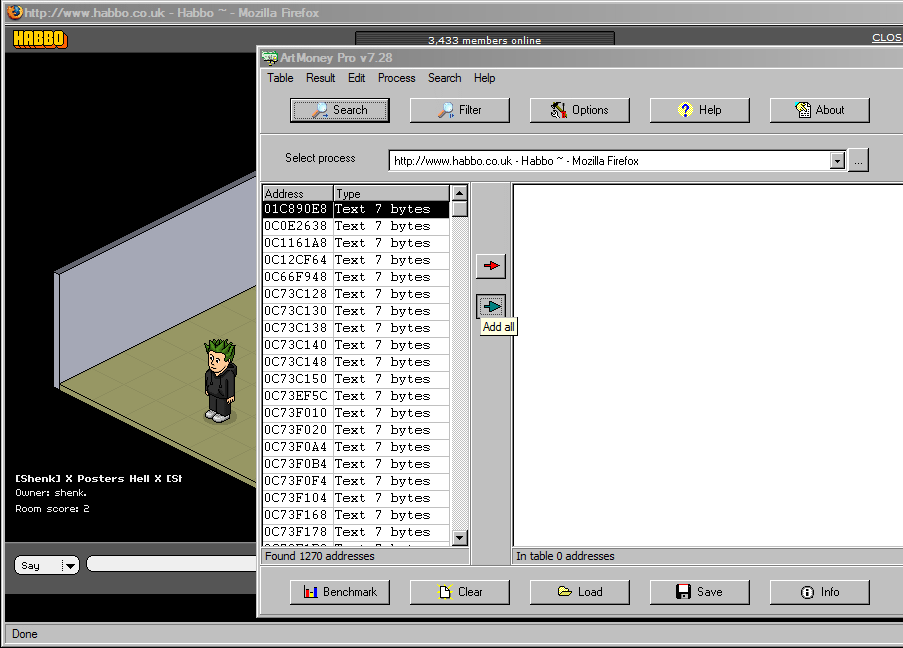Viewport: 903px width, 648px height.
Task: Click the Help button with question mark
Action: coord(700,110)
